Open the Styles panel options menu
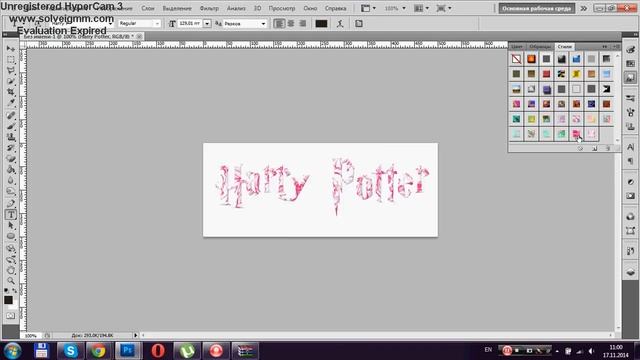The width and height of the screenshot is (640, 360). coord(616,47)
